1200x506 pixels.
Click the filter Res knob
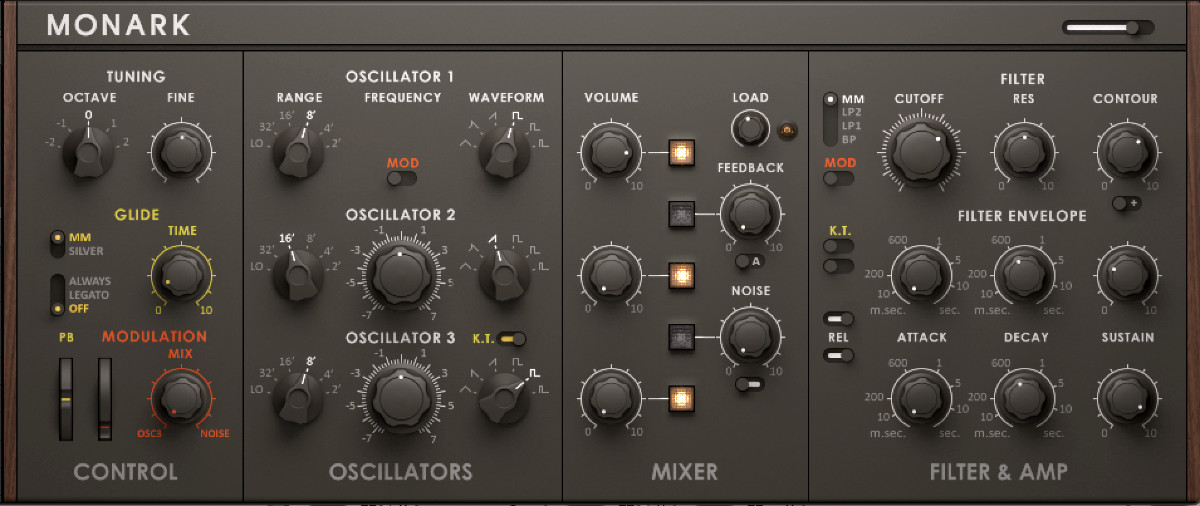(x=1024, y=152)
